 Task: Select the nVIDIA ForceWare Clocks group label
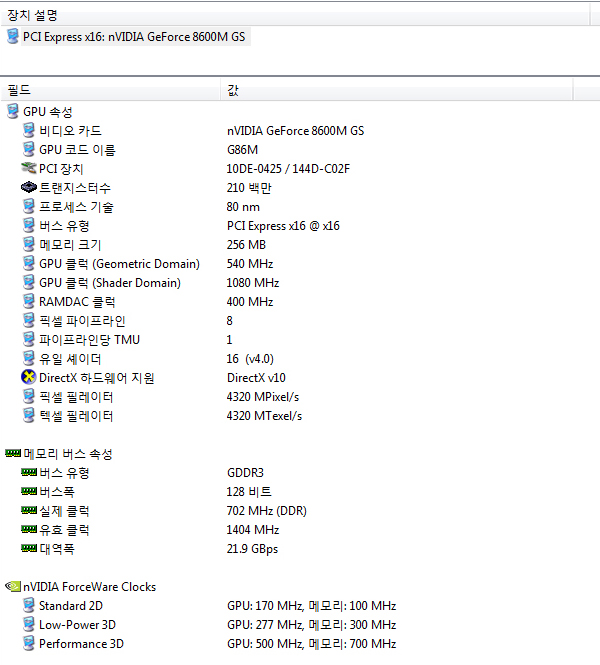coord(89,587)
